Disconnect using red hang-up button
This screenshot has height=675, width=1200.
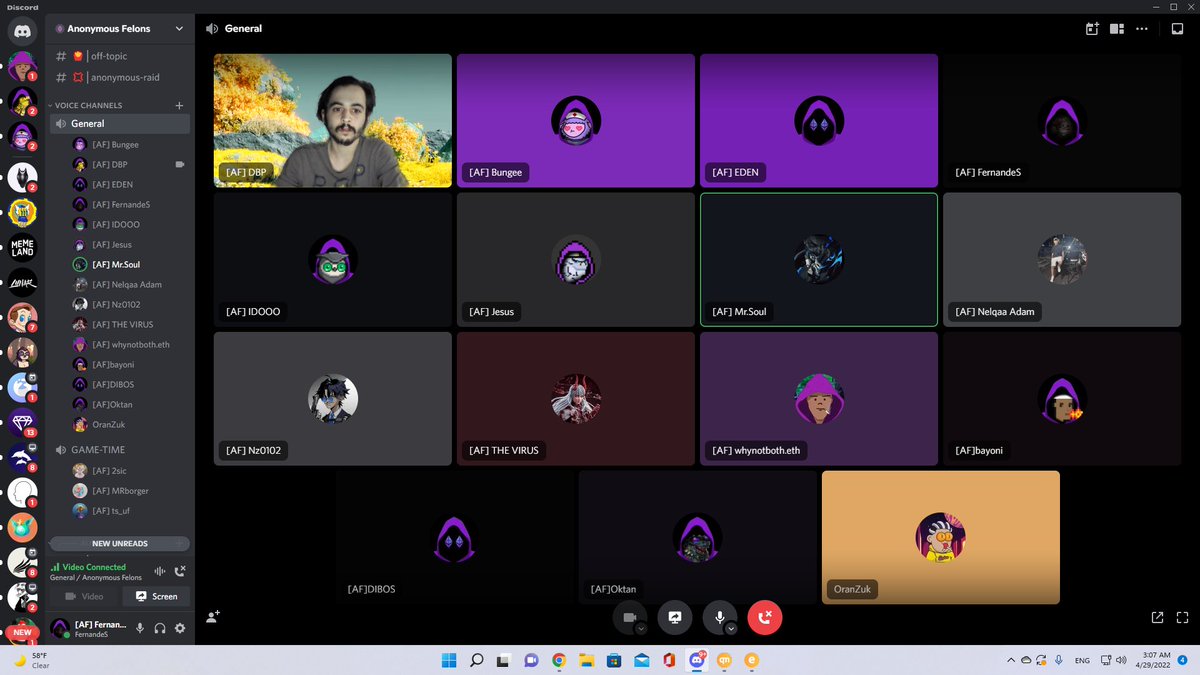pos(765,618)
